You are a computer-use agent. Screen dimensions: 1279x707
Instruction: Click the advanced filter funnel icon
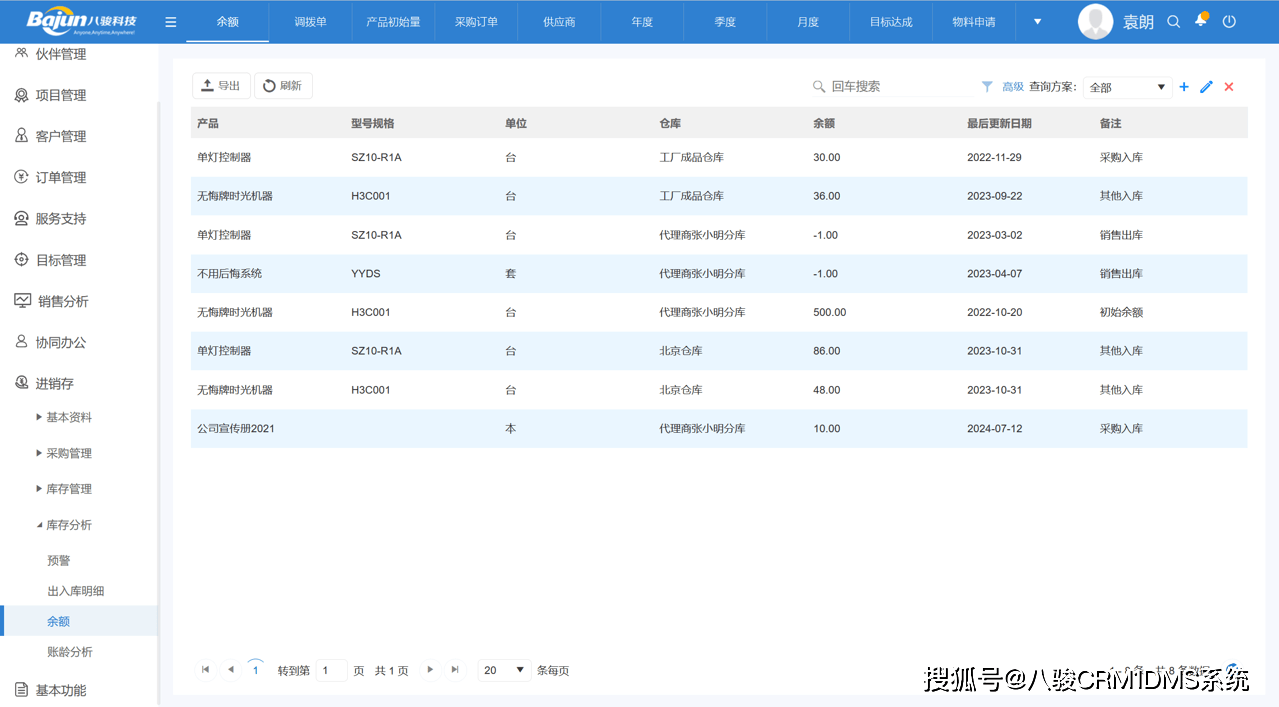pos(987,87)
